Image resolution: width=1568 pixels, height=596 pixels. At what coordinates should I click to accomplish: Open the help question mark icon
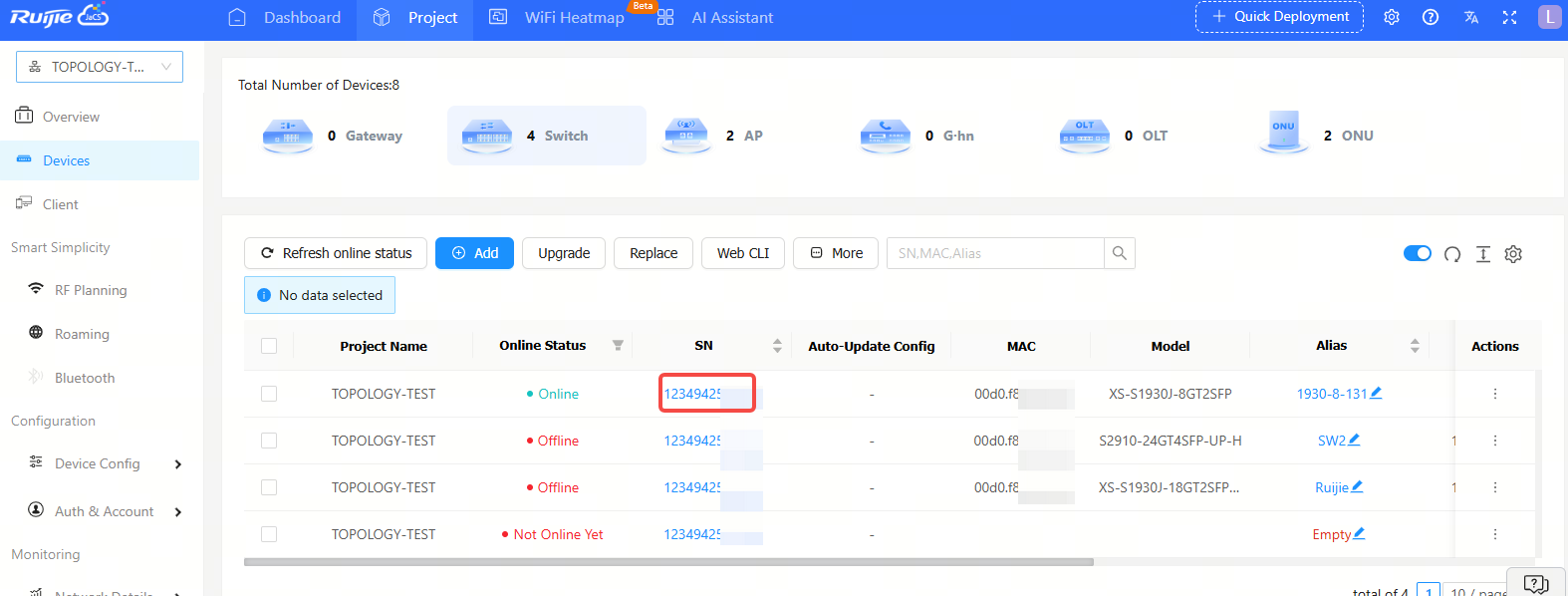1431,17
